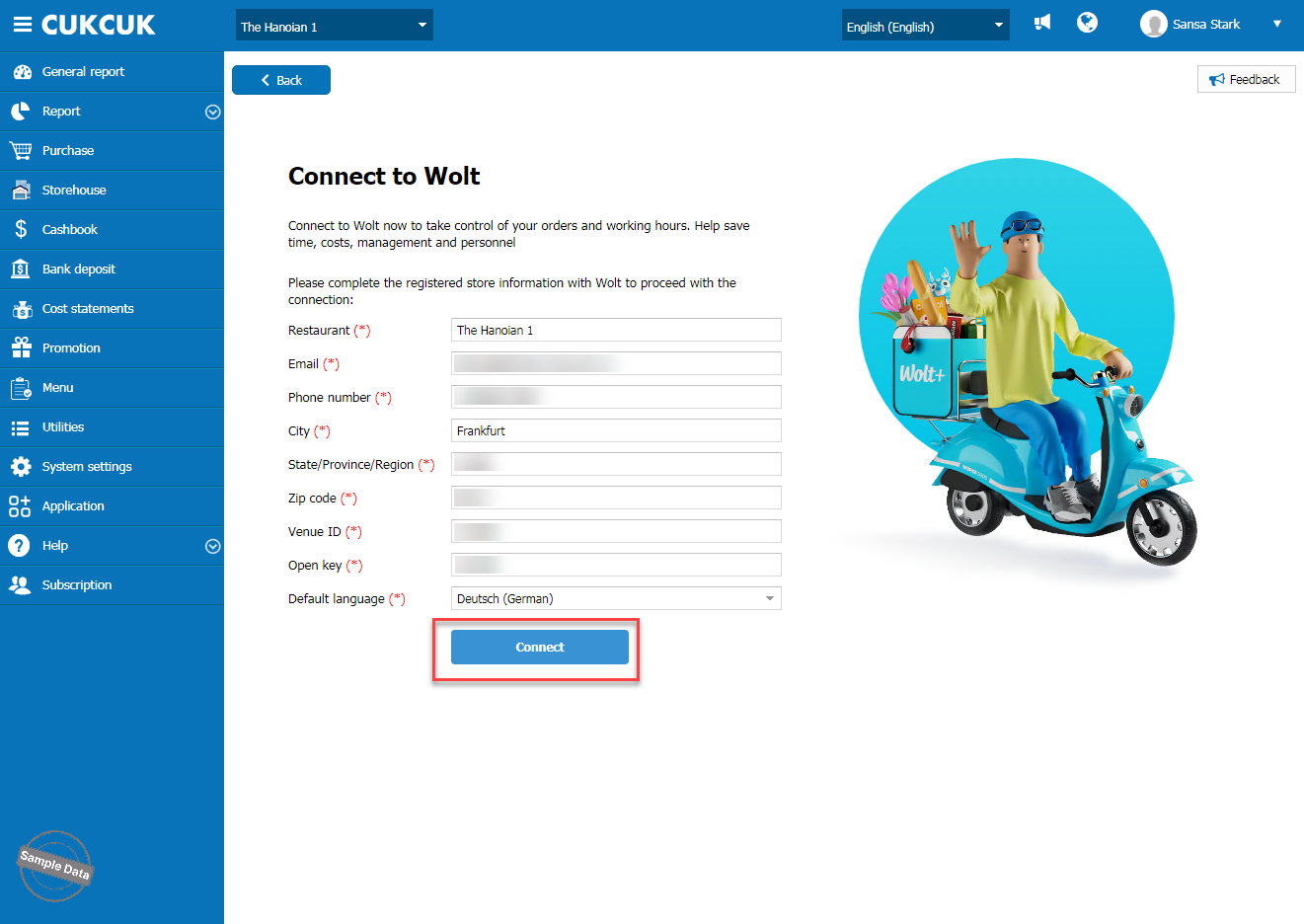Click the Cashbook dollar icon
This screenshot has height=924, width=1304.
click(21, 230)
